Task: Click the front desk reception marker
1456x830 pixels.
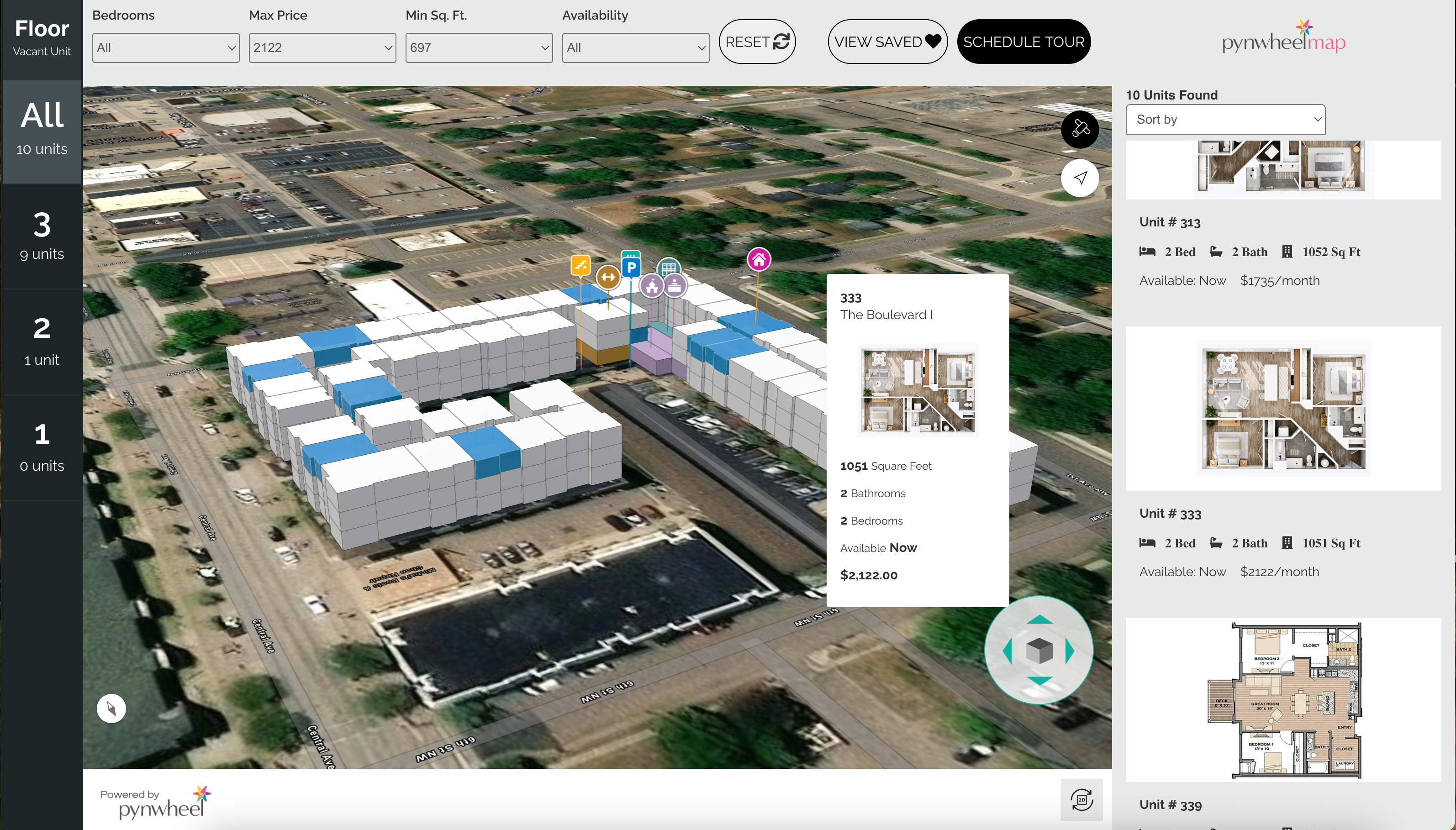Action: pos(675,286)
